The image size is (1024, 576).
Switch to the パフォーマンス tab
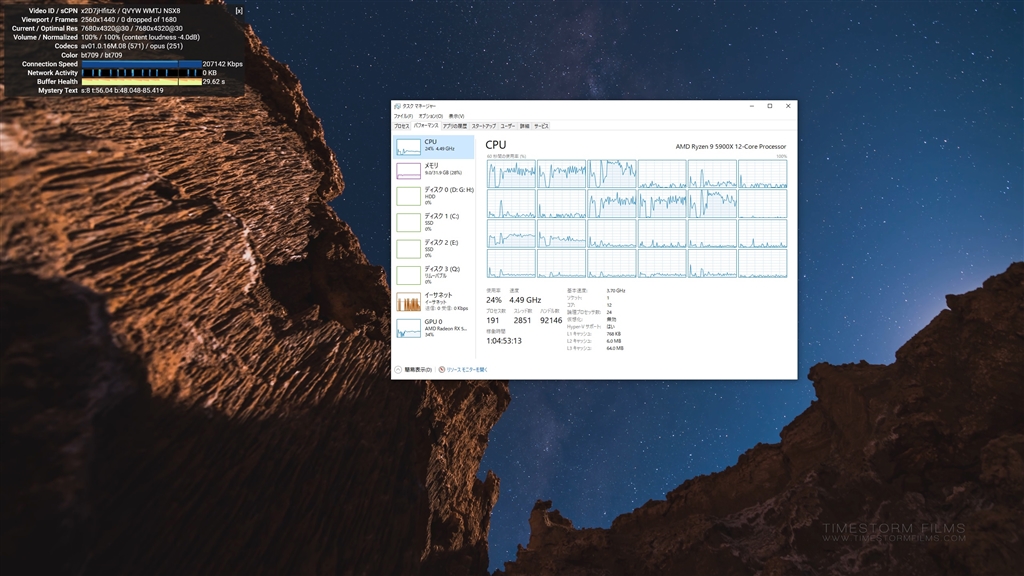426,125
